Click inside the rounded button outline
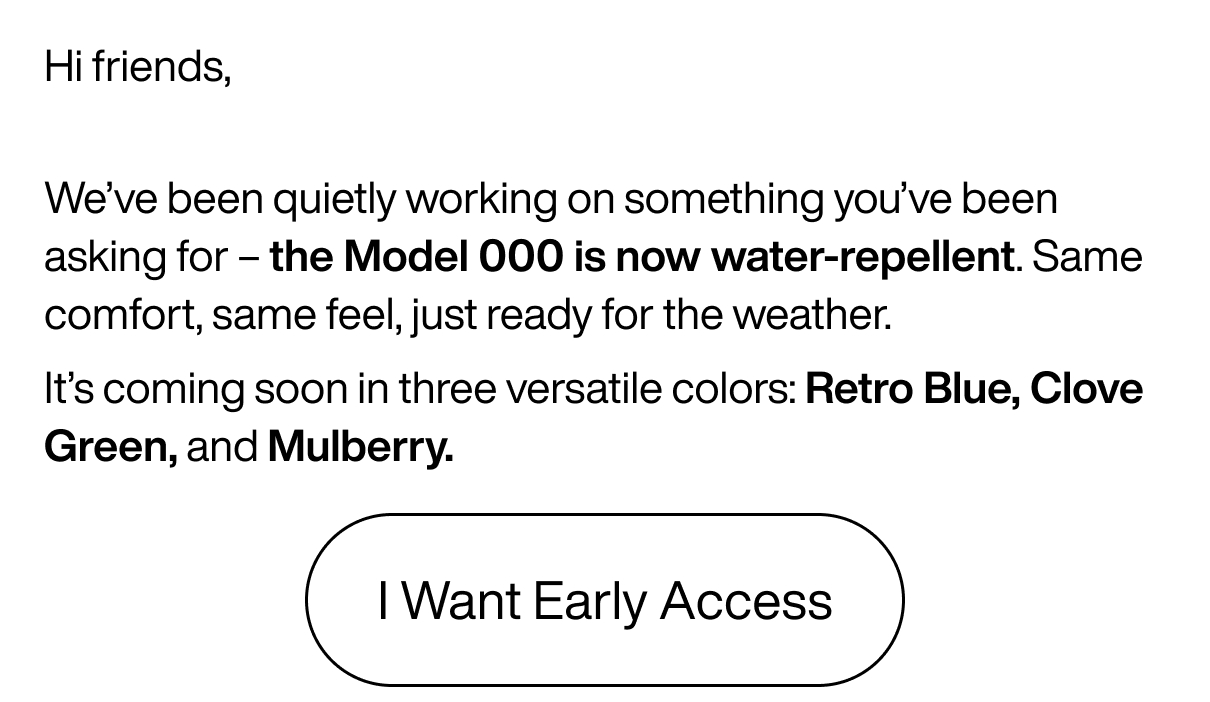This screenshot has height=702, width=1210. coord(604,599)
